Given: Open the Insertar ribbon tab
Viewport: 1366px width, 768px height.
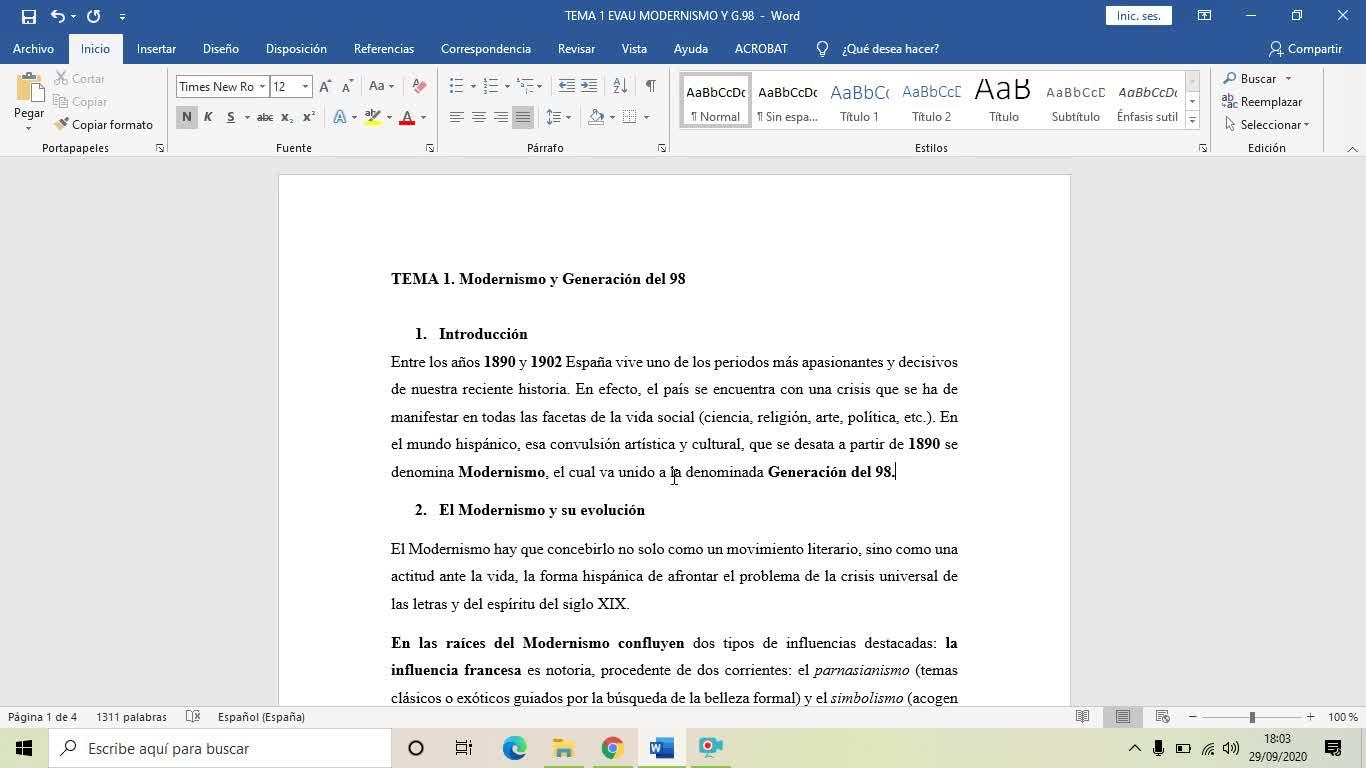Looking at the screenshot, I should [156, 49].
